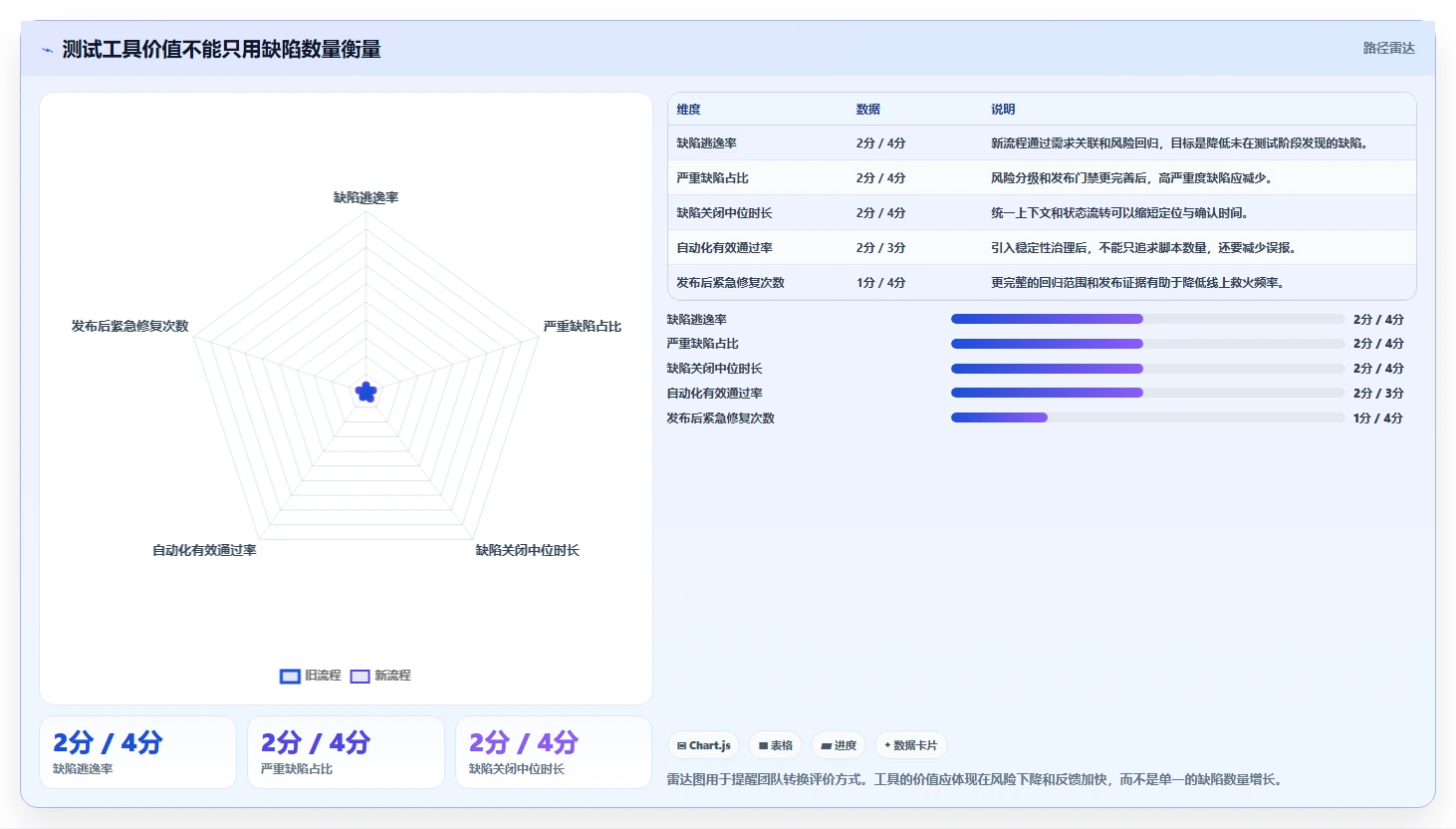The width and height of the screenshot is (1456, 829).
Task: Click the 自动化有效通过率 radar axis label
Action: click(x=204, y=550)
